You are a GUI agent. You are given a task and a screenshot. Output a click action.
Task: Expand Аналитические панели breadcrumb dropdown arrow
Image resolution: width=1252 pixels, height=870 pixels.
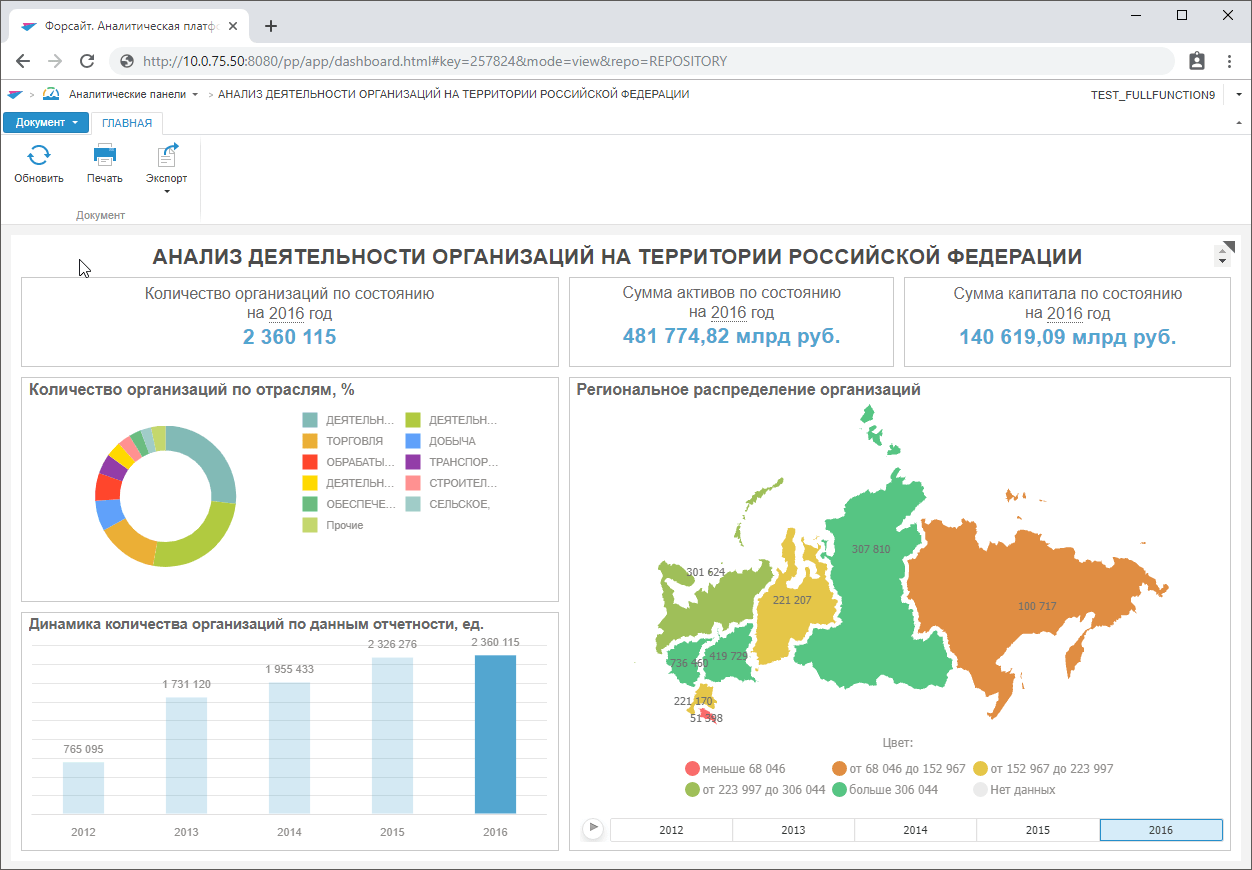[195, 95]
